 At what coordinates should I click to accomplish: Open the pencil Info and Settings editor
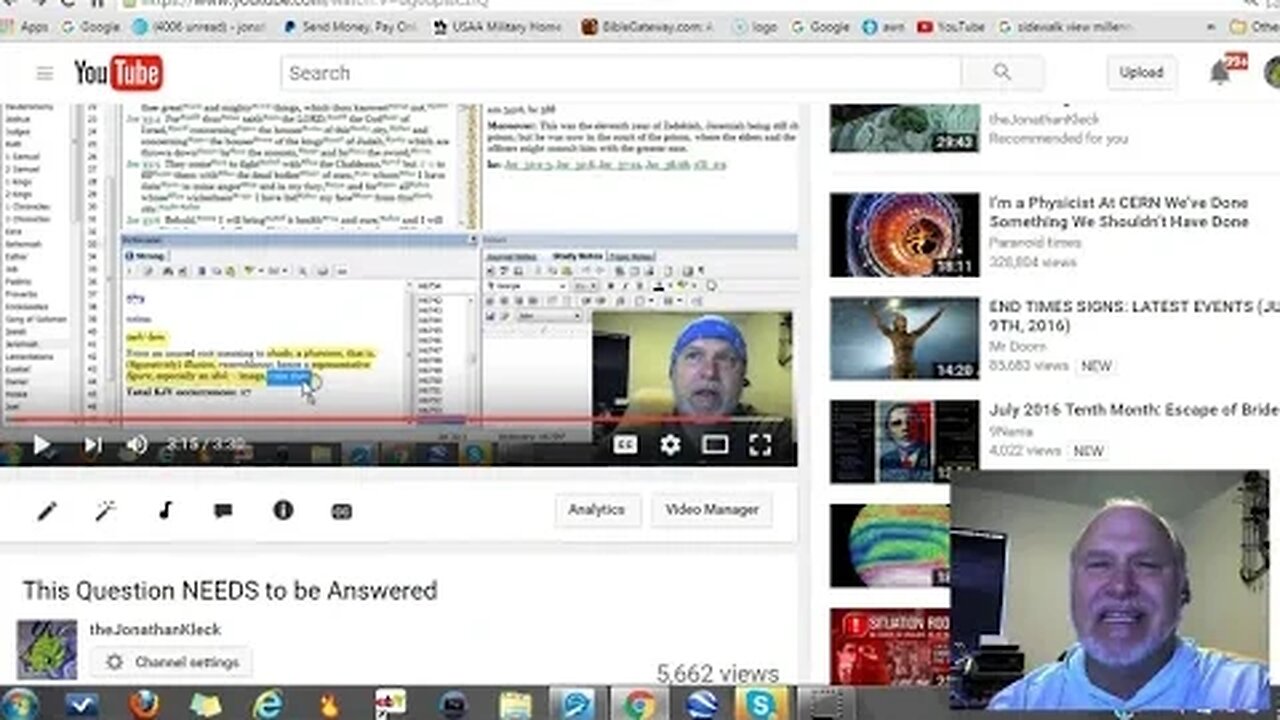tap(47, 511)
